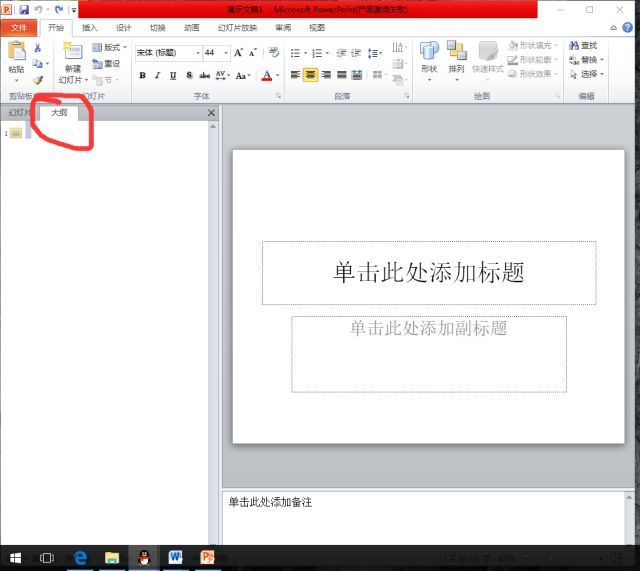Click the PowerPoint logo icon in title bar
The width and height of the screenshot is (640, 571).
coord(7,9)
